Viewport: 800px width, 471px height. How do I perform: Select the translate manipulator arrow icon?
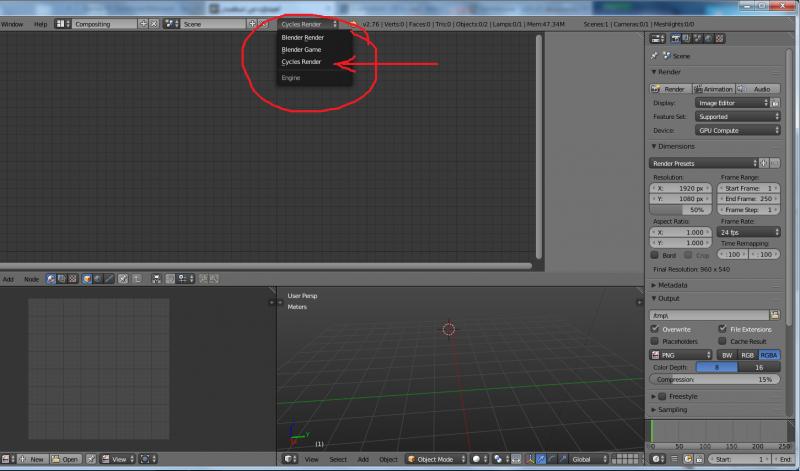click(541, 459)
